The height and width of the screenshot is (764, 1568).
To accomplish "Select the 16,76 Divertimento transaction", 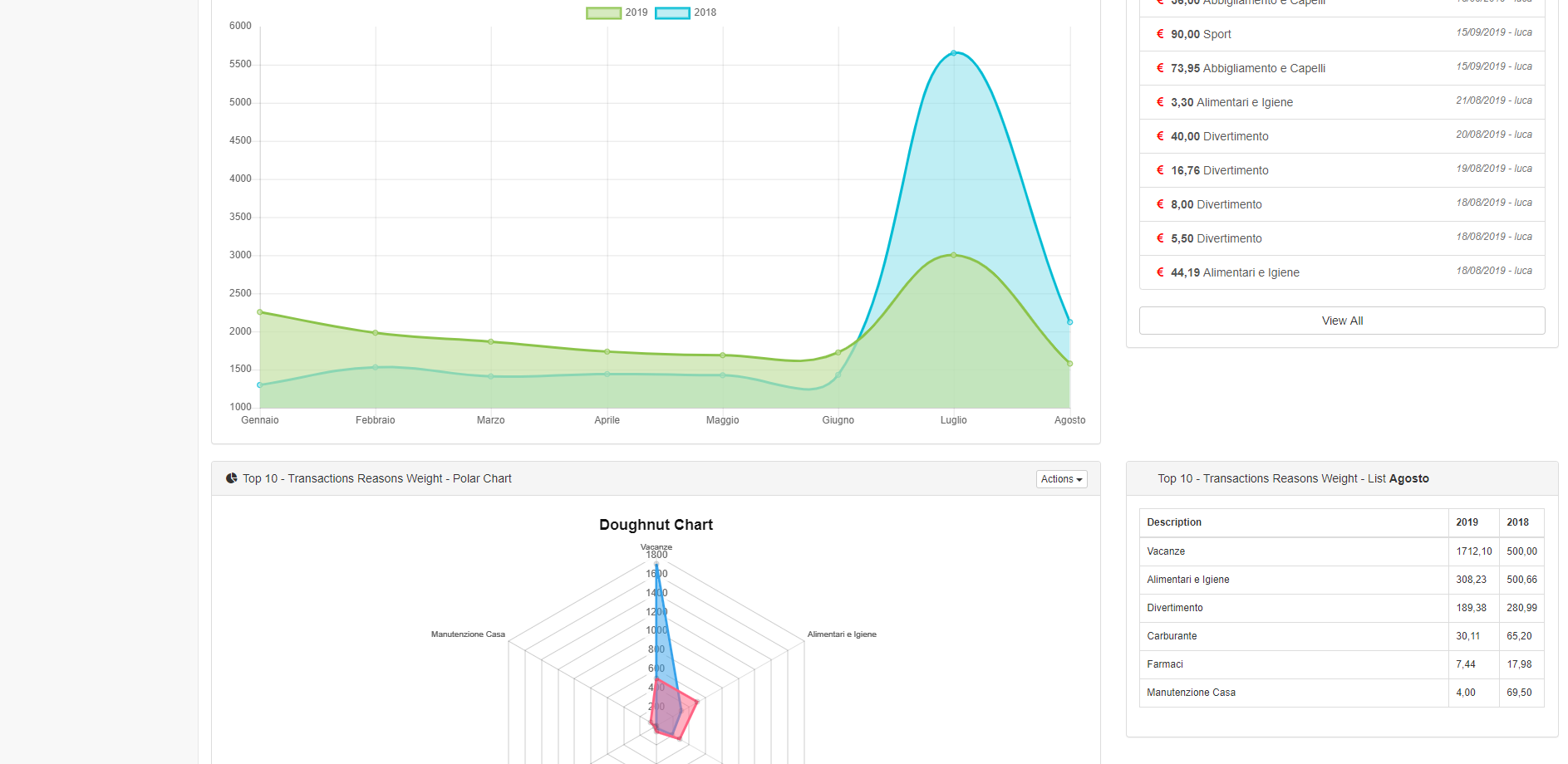I will (1342, 170).
